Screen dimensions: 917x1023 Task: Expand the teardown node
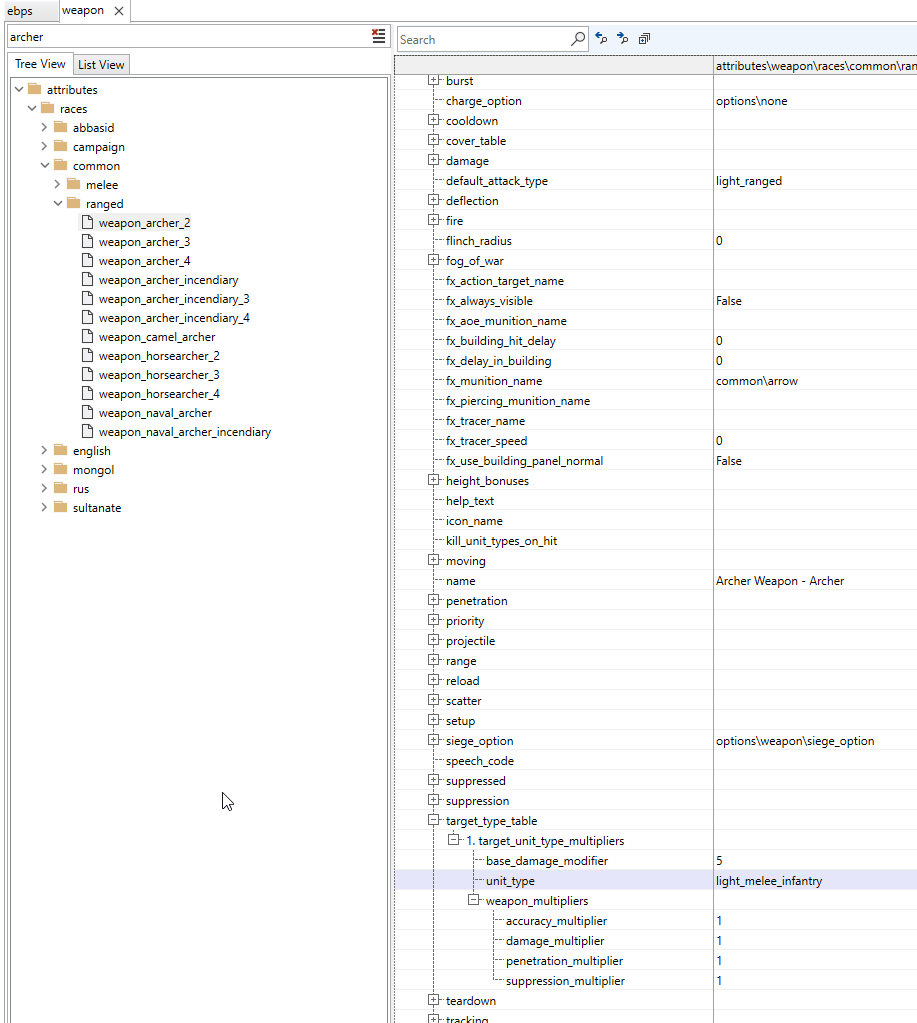coord(434,1000)
